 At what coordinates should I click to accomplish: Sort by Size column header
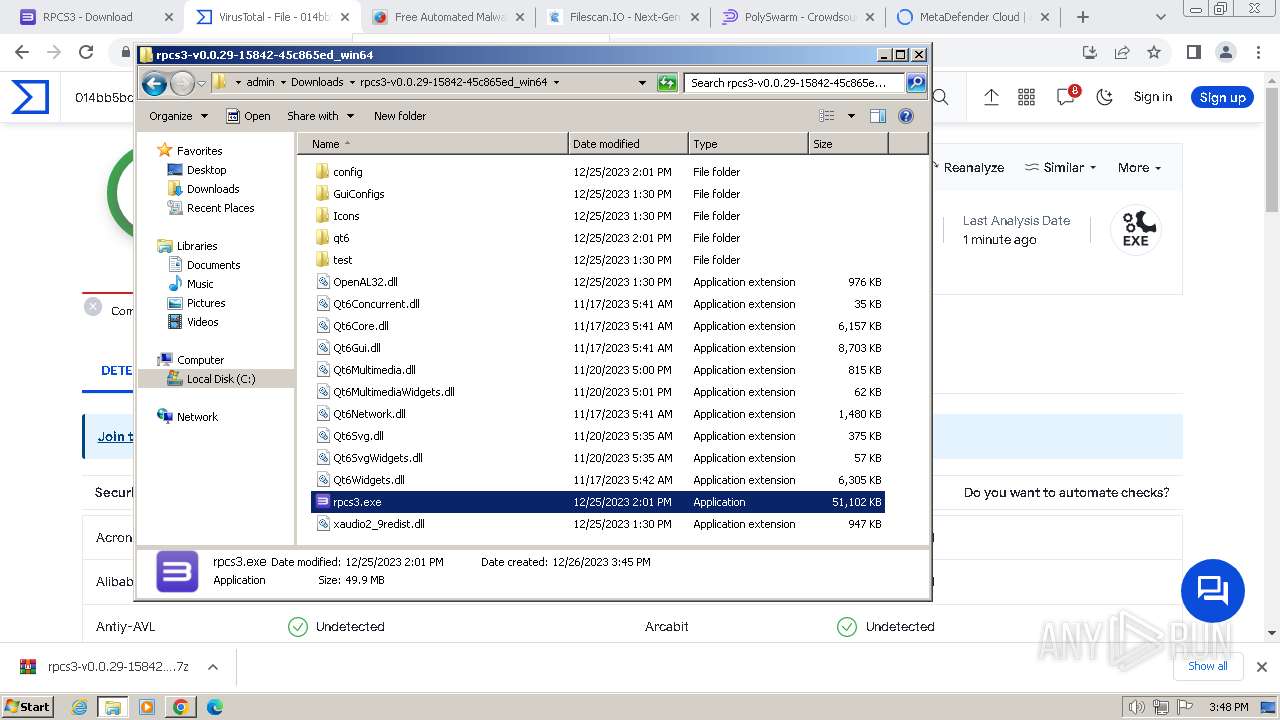pos(848,144)
